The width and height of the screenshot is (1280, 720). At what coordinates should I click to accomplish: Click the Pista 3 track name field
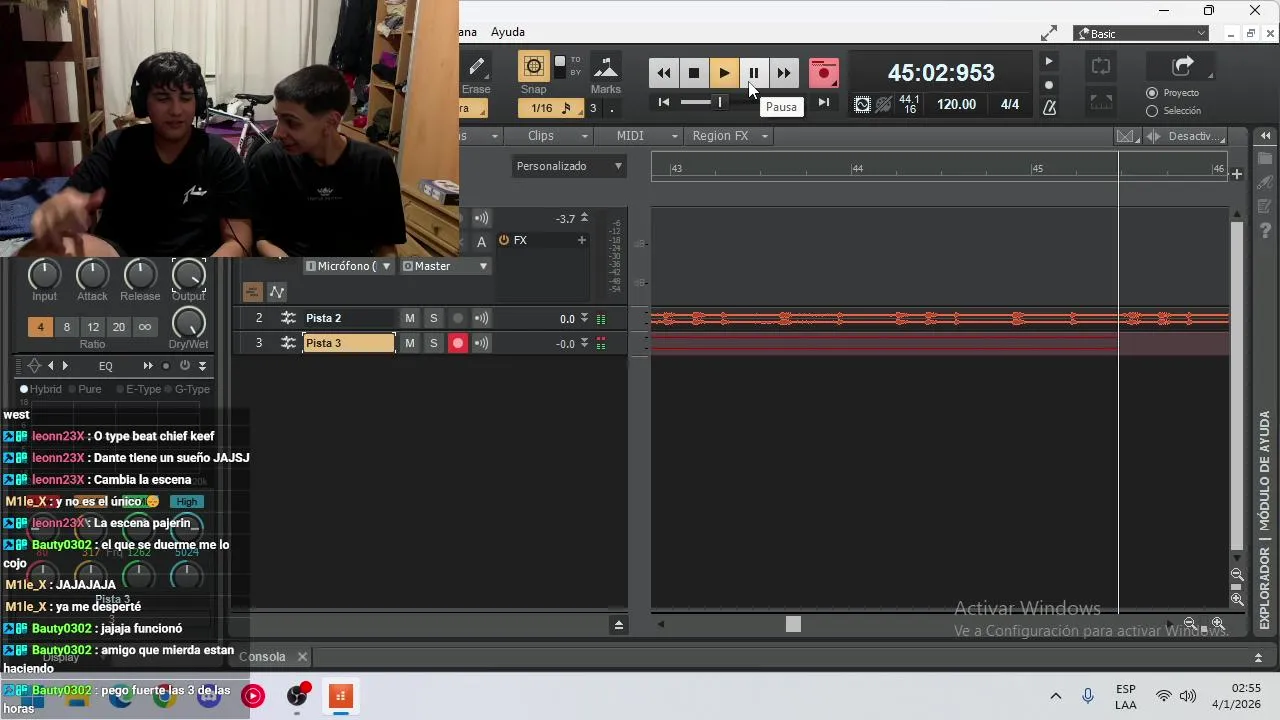[x=349, y=343]
